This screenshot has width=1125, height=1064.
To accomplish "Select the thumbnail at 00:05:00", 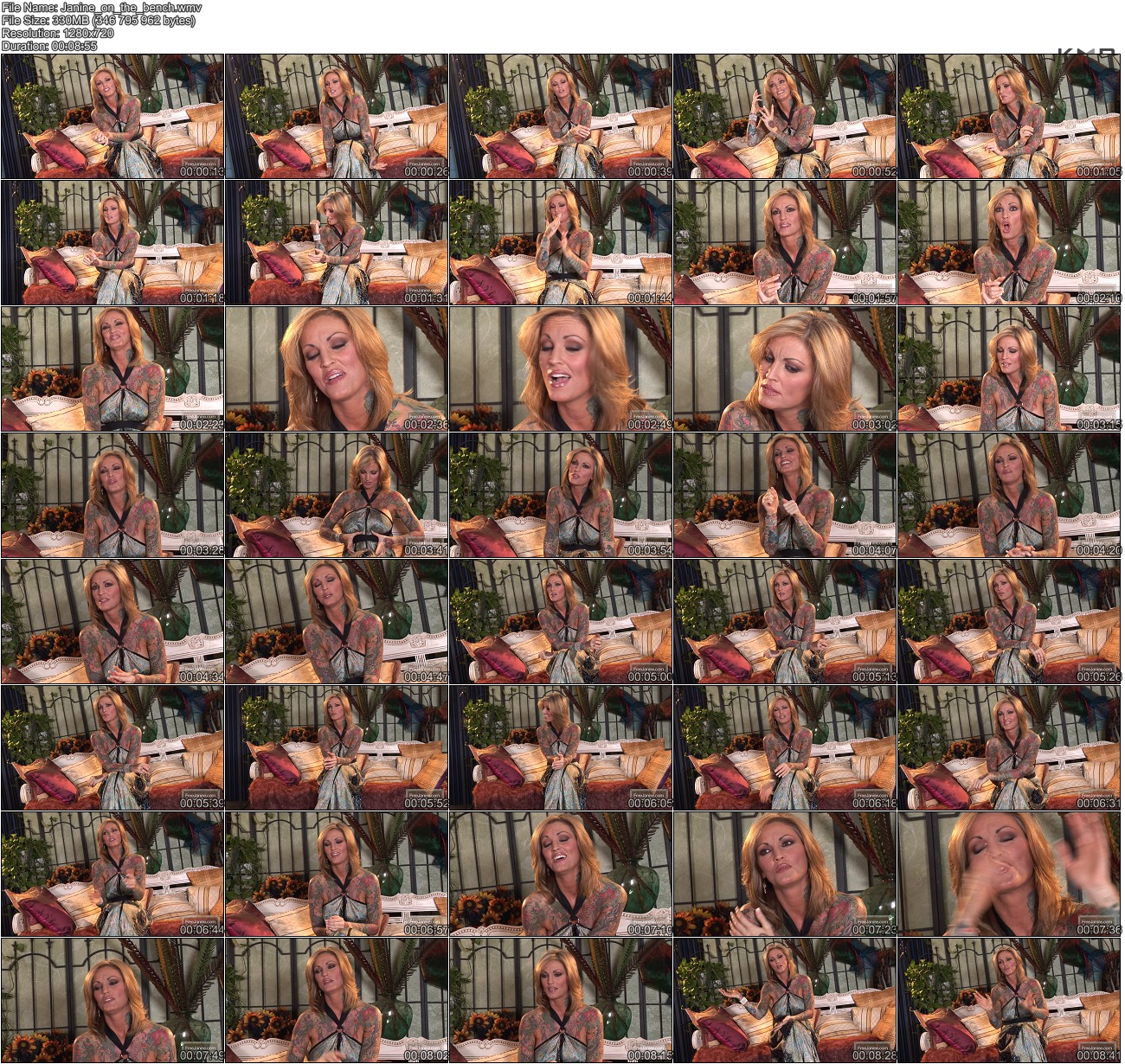I will (561, 621).
